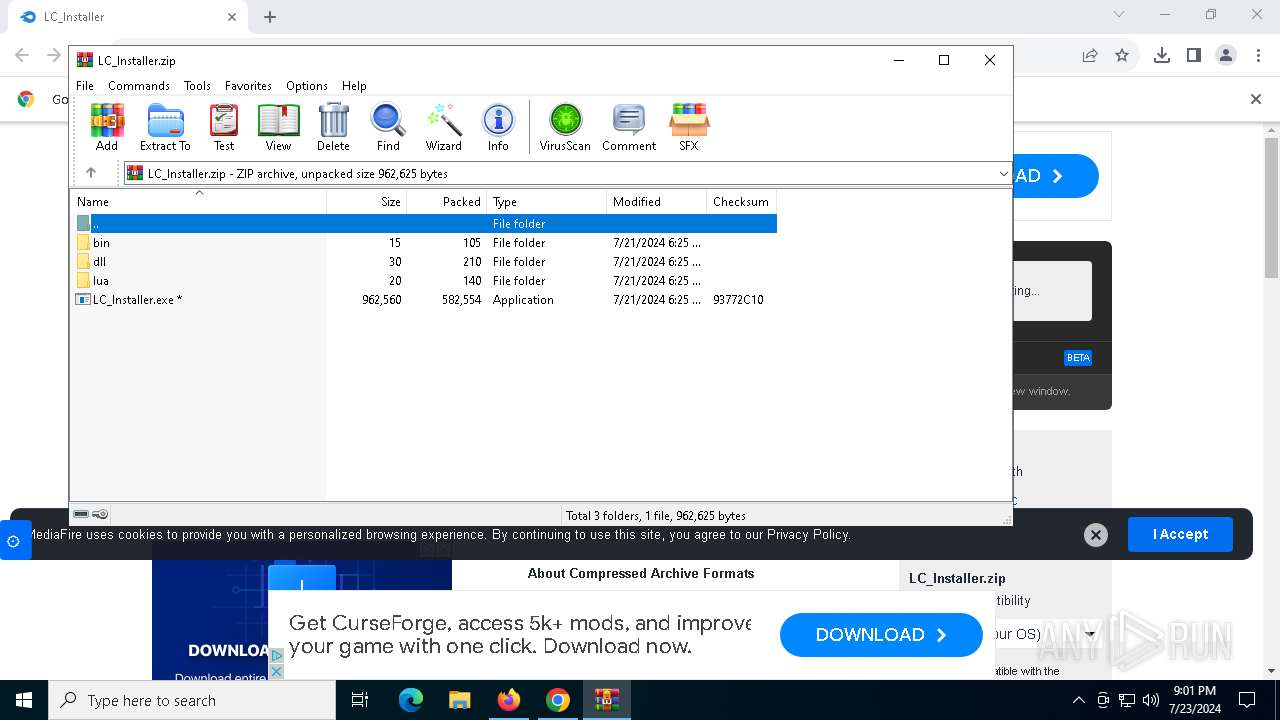Open the Tools menu
1280x720 pixels.
(x=197, y=86)
